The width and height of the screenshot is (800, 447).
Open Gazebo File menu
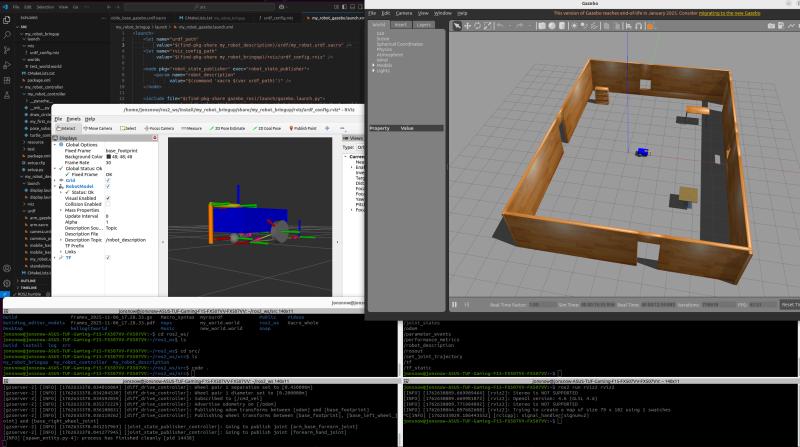pos(372,13)
